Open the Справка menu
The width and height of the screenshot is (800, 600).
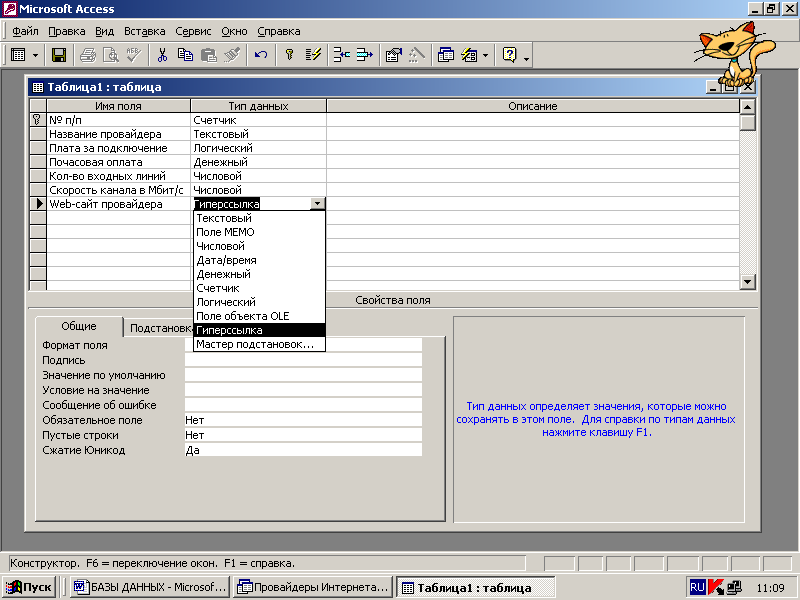[279, 31]
